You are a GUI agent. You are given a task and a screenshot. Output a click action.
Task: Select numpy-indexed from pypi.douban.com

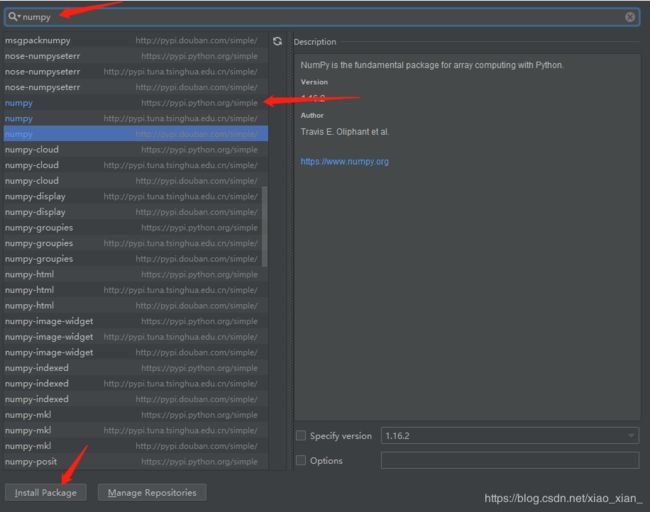tap(136, 400)
